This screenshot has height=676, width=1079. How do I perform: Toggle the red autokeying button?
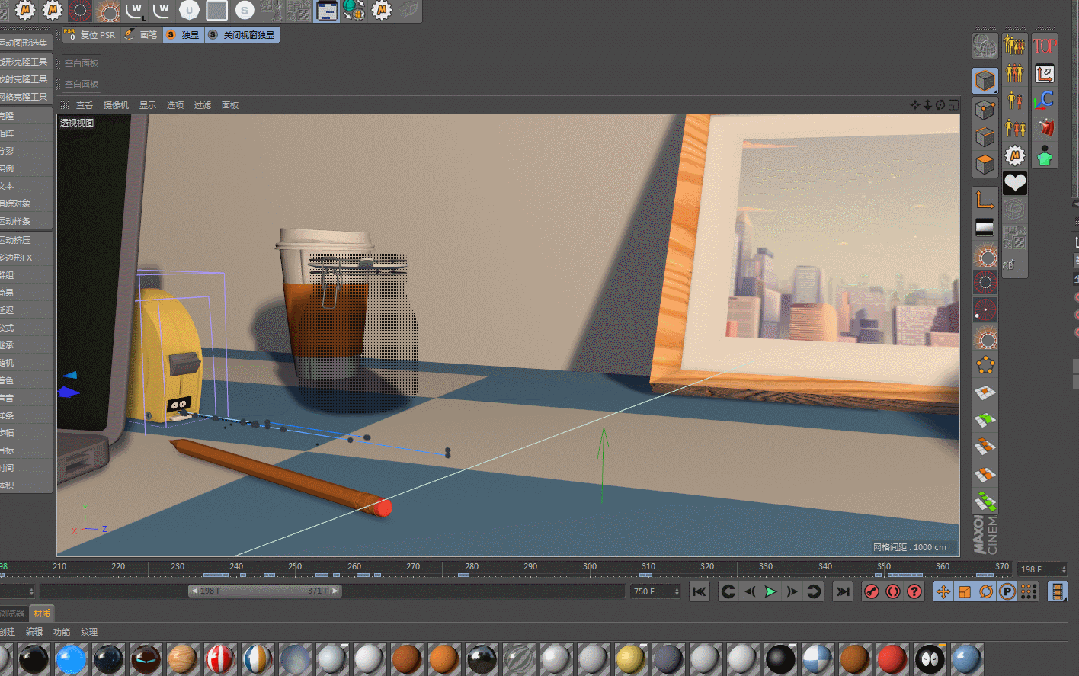tap(893, 592)
